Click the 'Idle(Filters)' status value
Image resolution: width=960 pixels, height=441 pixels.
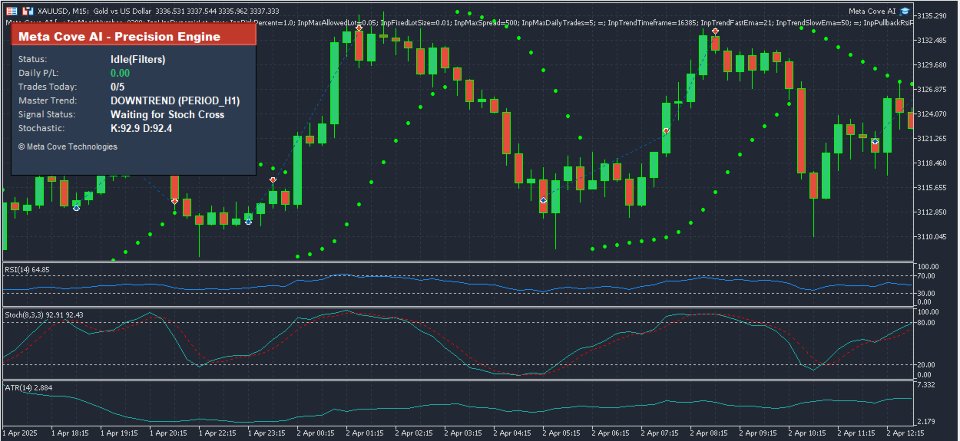click(x=138, y=59)
